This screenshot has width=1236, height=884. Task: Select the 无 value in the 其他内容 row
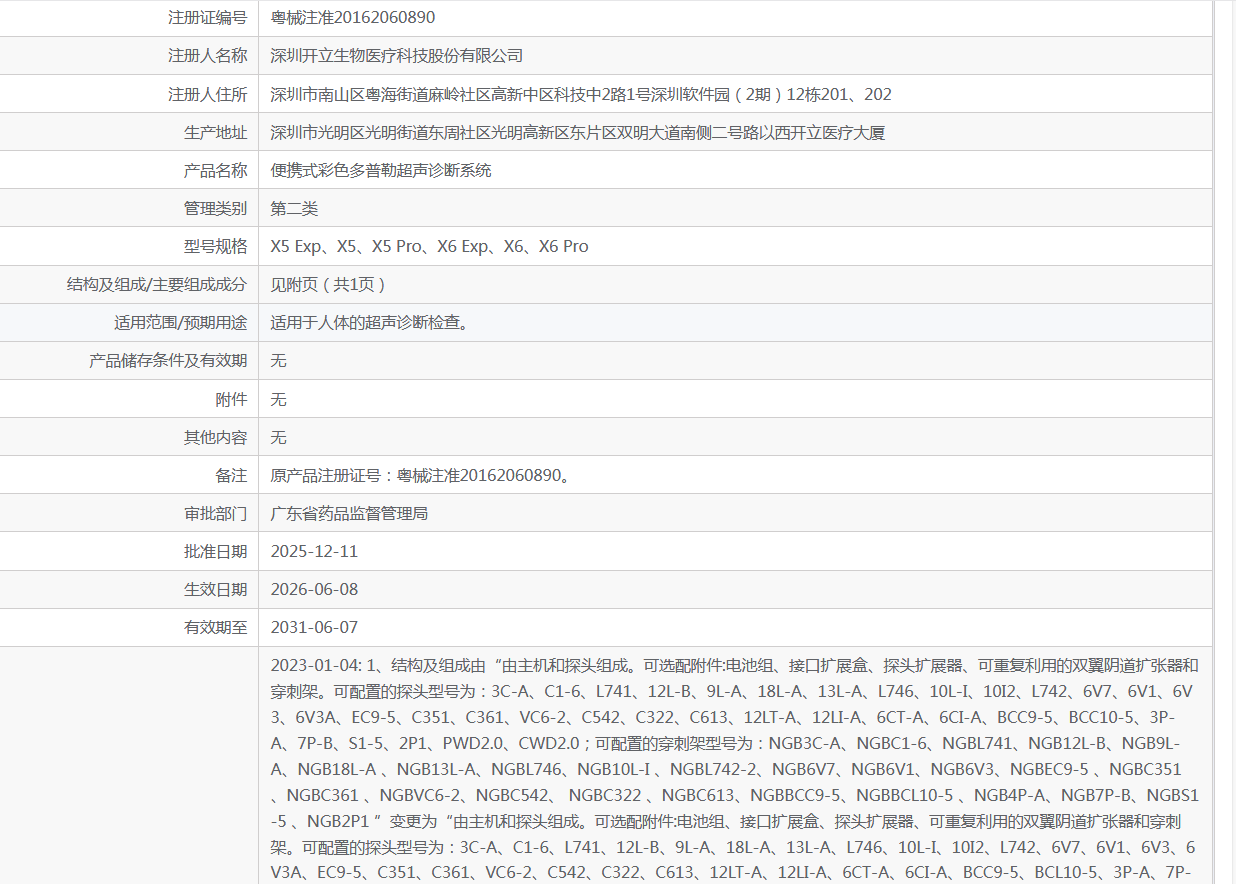[x=278, y=437]
